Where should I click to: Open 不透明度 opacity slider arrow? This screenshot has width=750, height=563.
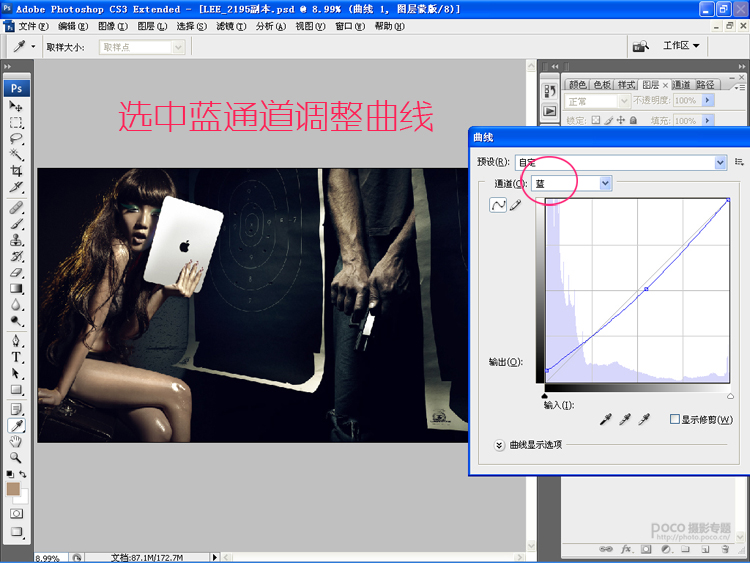point(708,100)
